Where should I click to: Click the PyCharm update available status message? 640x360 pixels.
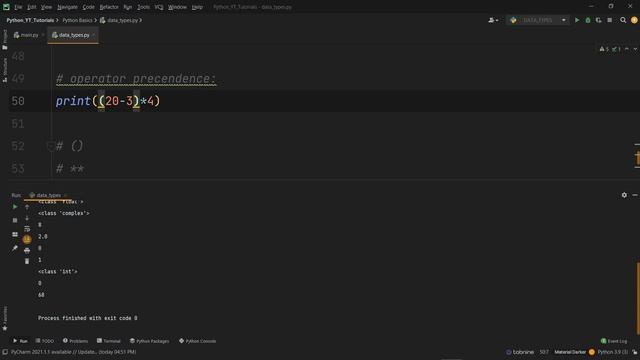(73, 352)
